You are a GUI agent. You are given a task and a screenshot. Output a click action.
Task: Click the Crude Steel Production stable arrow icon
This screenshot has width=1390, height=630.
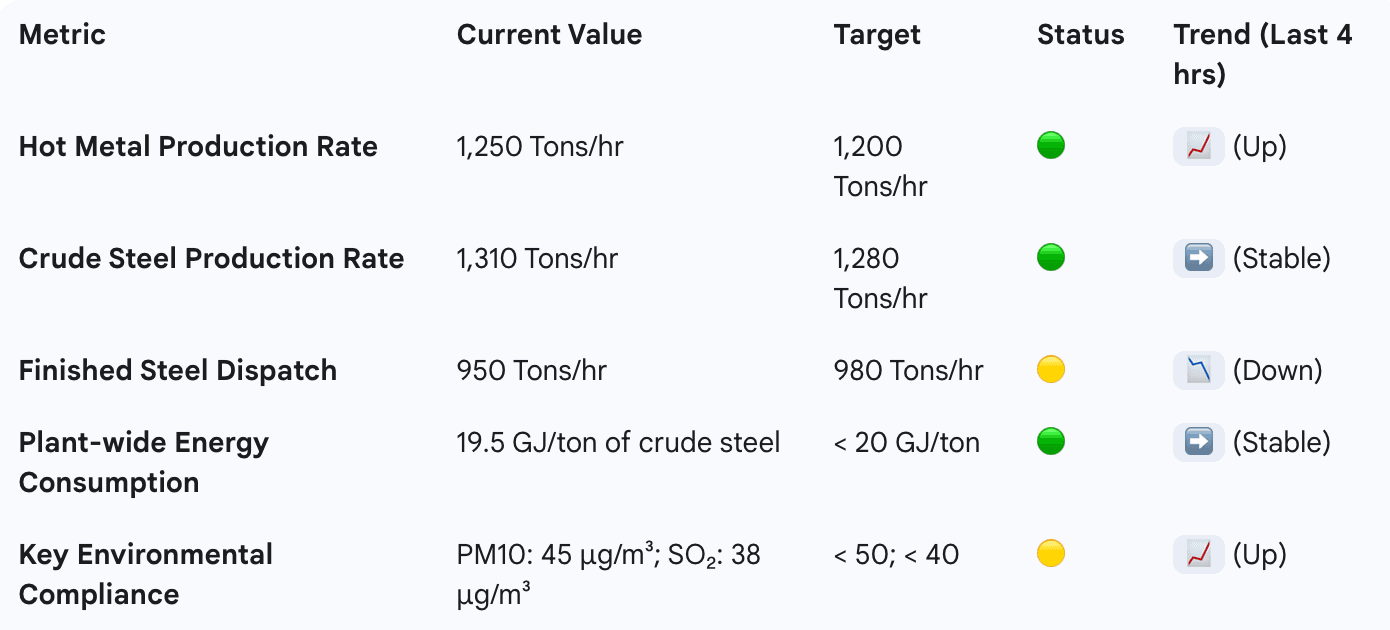[x=1198, y=259]
